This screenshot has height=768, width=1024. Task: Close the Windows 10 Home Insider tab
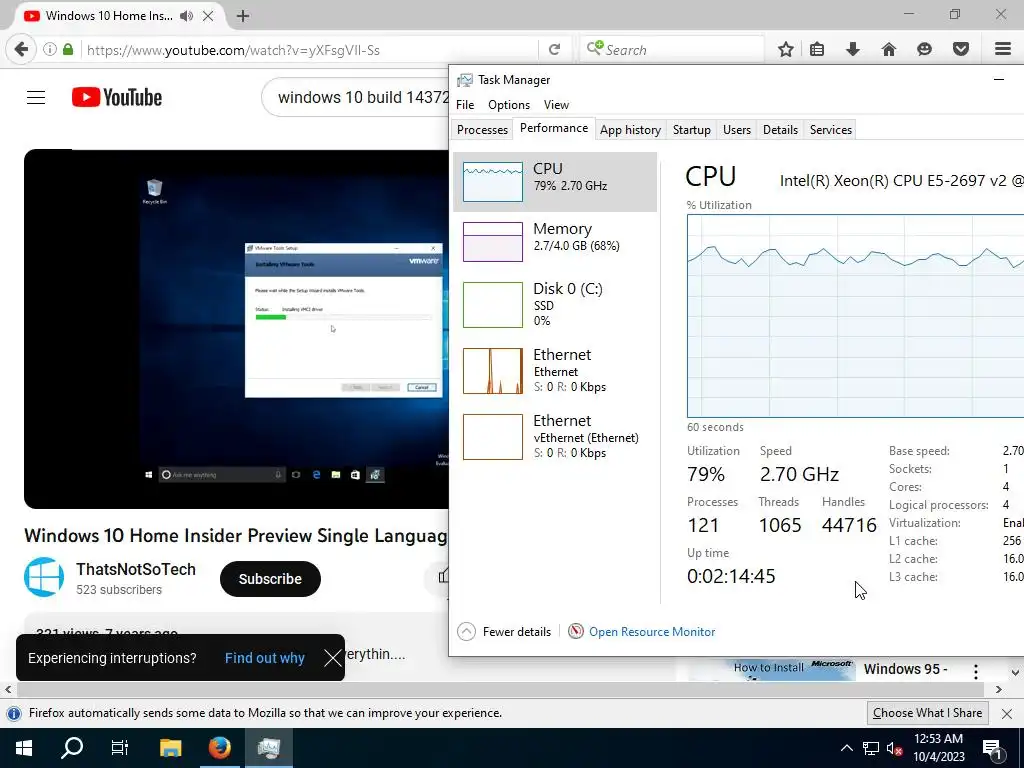tap(208, 16)
